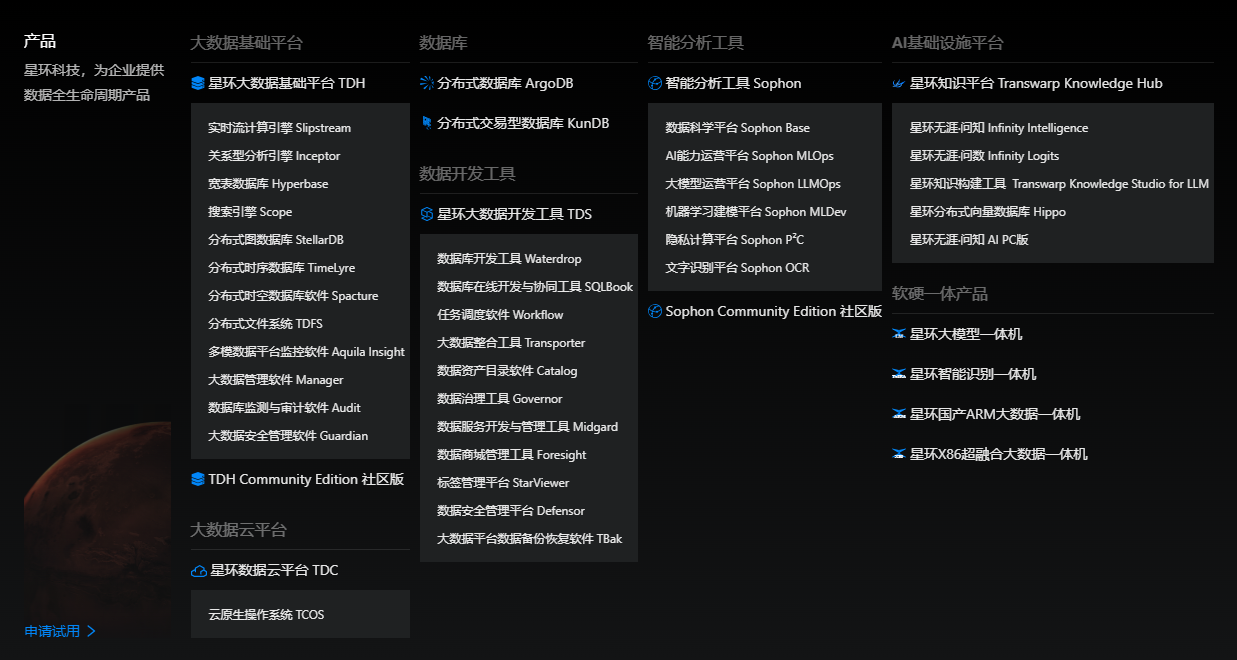Open 文字识别平台 Sophon OCR
1237x660 pixels.
(x=738, y=268)
